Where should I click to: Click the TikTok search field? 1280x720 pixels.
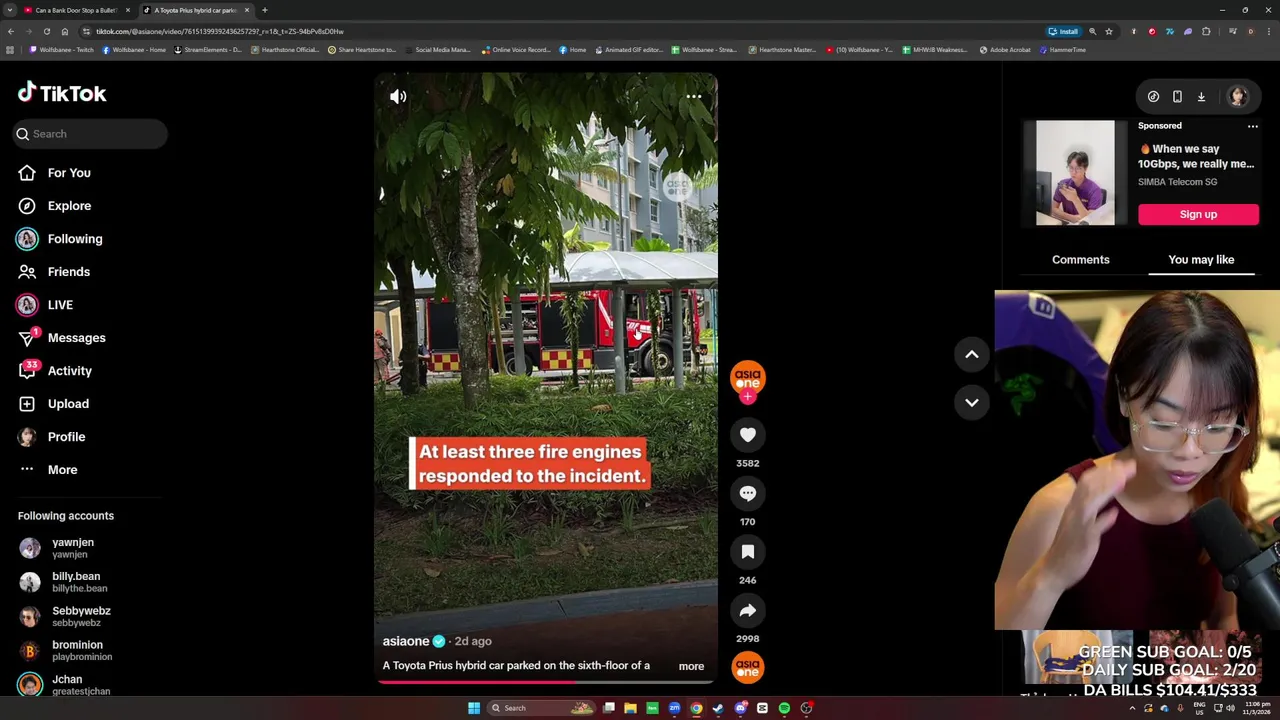pyautogui.click(x=90, y=134)
